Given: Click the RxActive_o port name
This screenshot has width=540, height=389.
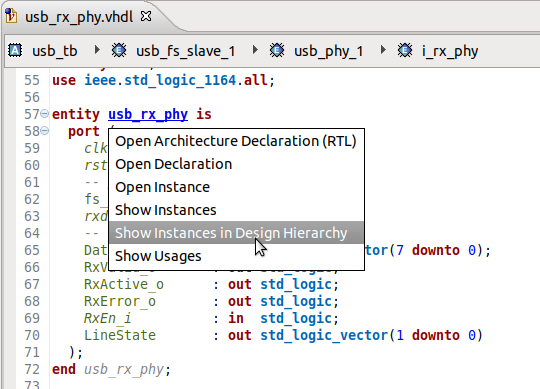Looking at the screenshot, I should [x=124, y=284].
